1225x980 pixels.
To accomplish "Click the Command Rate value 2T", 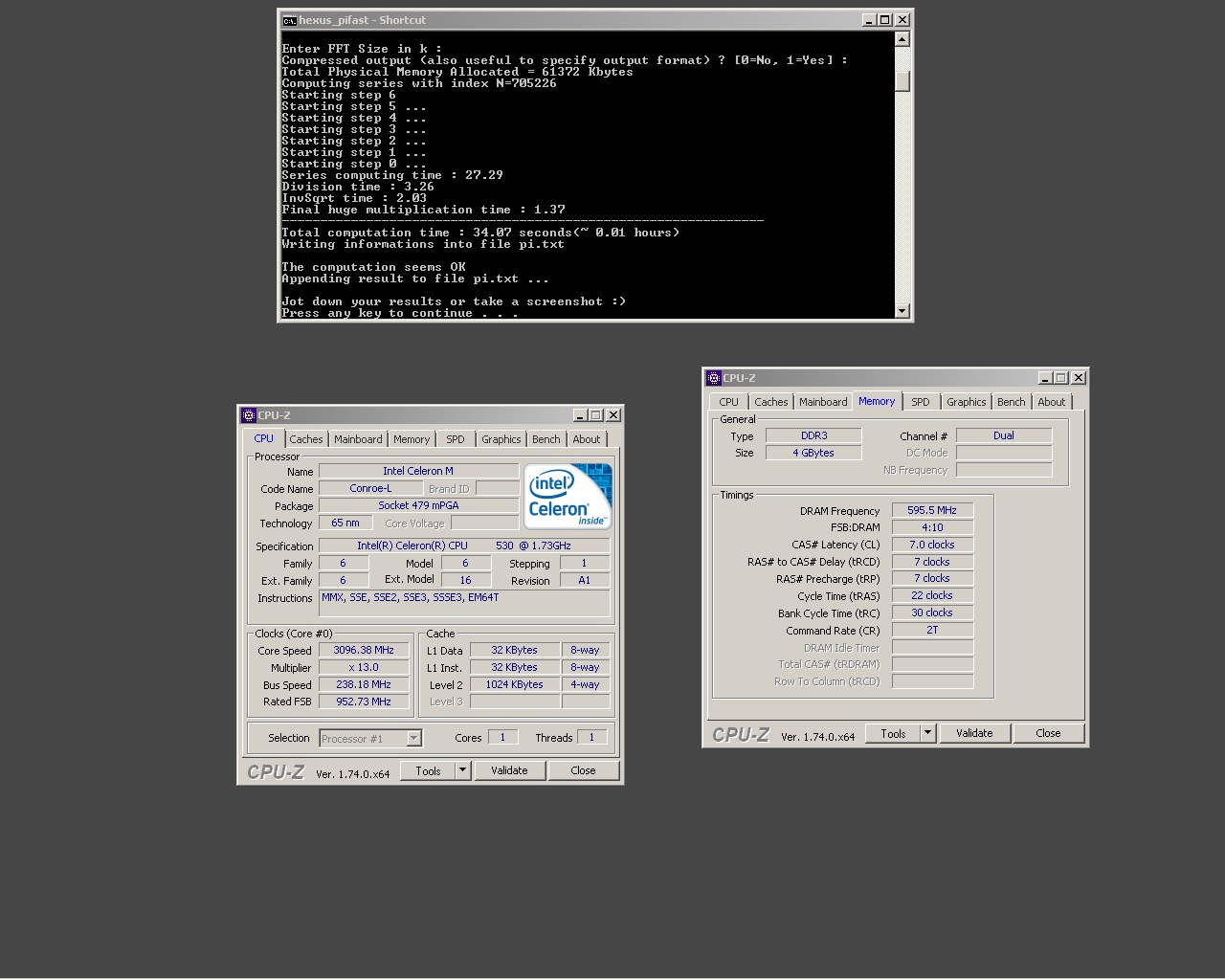I will tap(933, 630).
